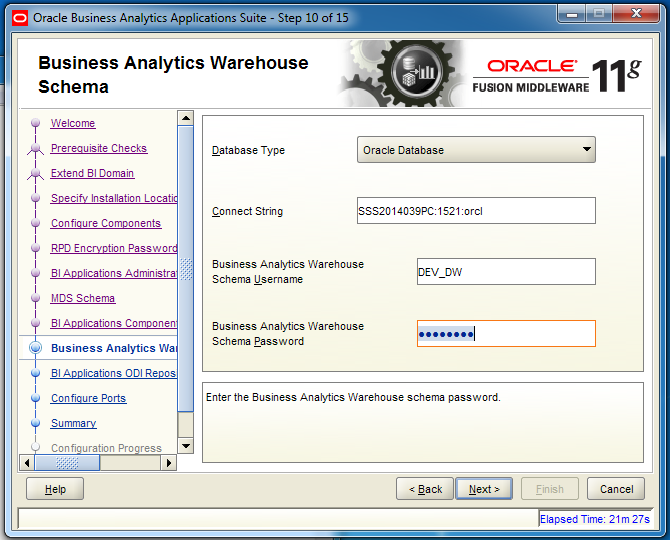Focus the Schema Password field
The height and width of the screenshot is (540, 670).
coord(506,333)
